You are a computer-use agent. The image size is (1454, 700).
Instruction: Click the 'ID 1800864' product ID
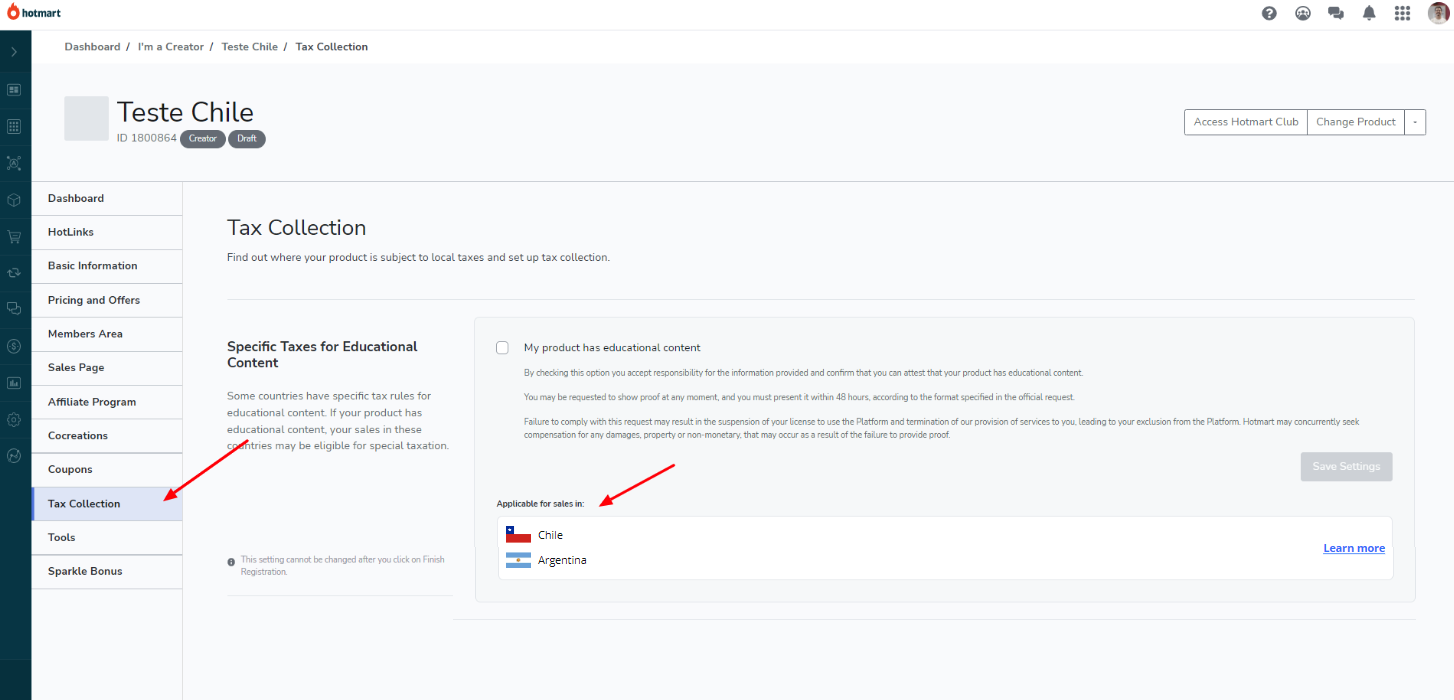[x=147, y=139]
